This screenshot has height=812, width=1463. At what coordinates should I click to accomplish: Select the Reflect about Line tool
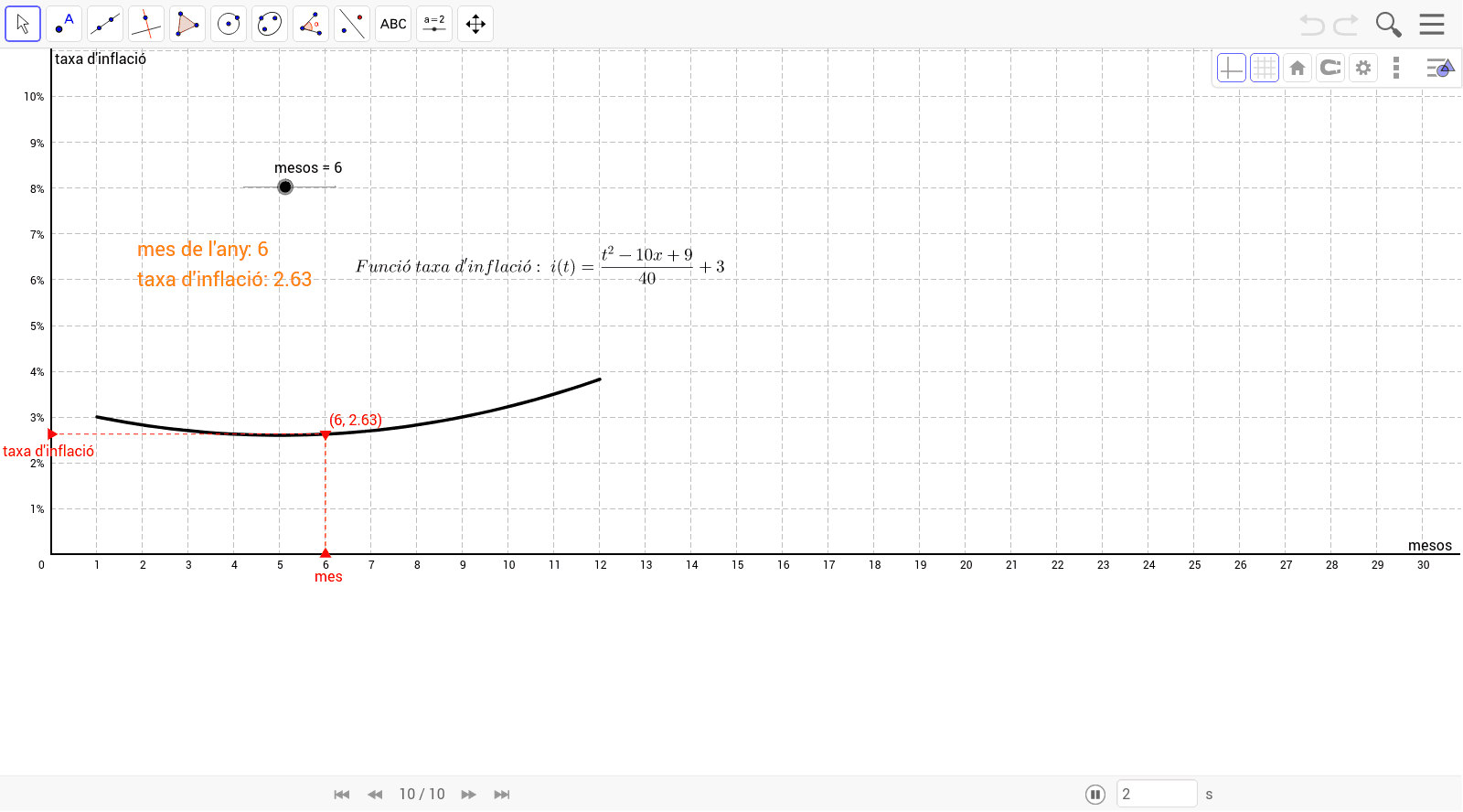(352, 24)
